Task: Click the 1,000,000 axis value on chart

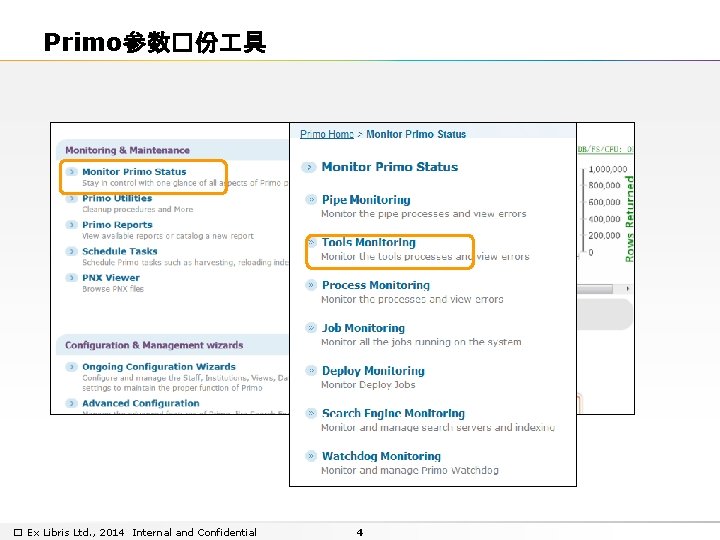Action: point(608,169)
